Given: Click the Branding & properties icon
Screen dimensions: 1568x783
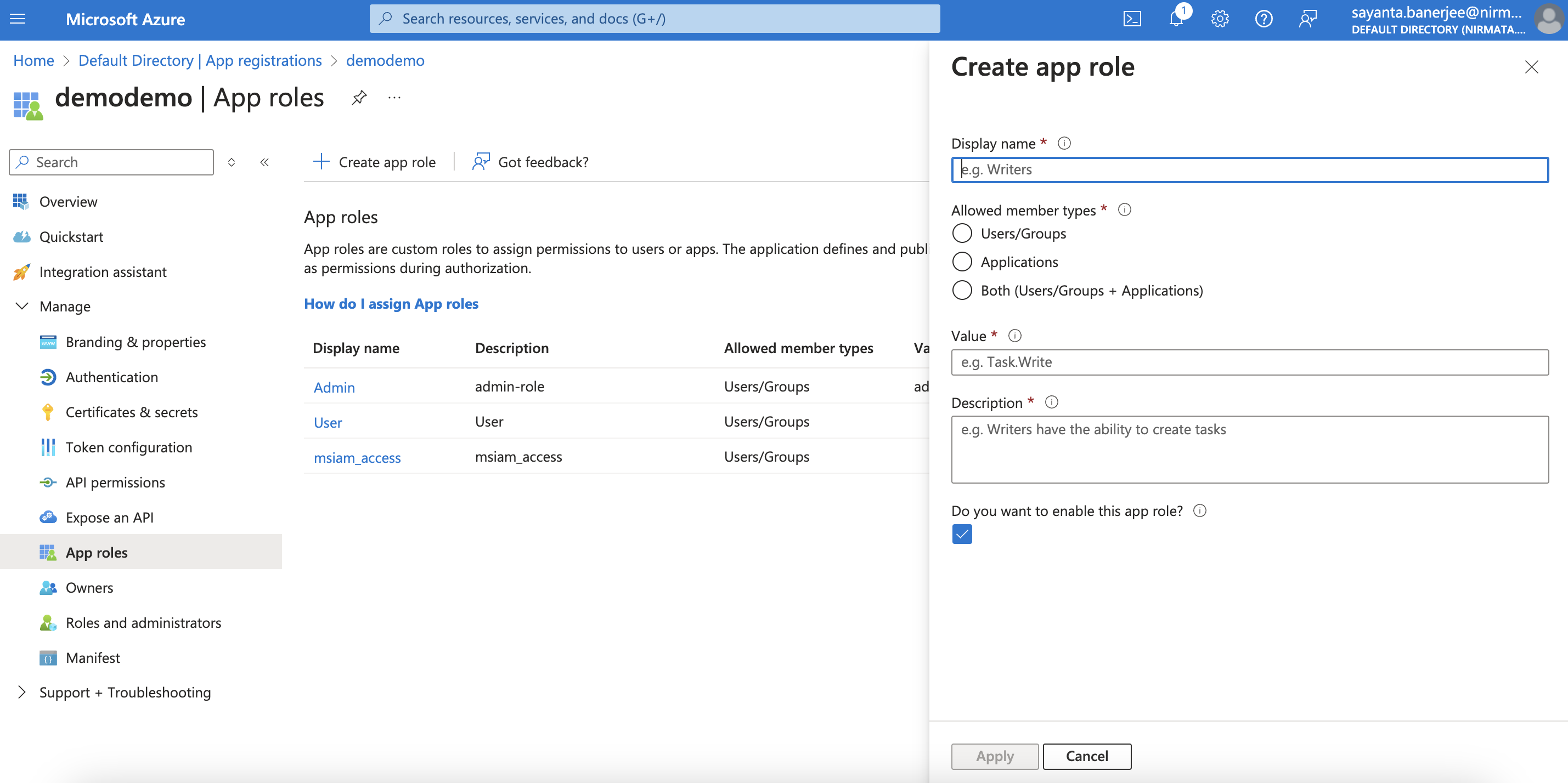Looking at the screenshot, I should coord(48,342).
